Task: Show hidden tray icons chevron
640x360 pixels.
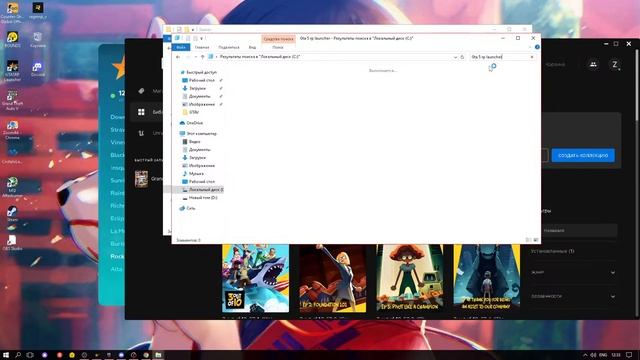Action: coord(585,355)
